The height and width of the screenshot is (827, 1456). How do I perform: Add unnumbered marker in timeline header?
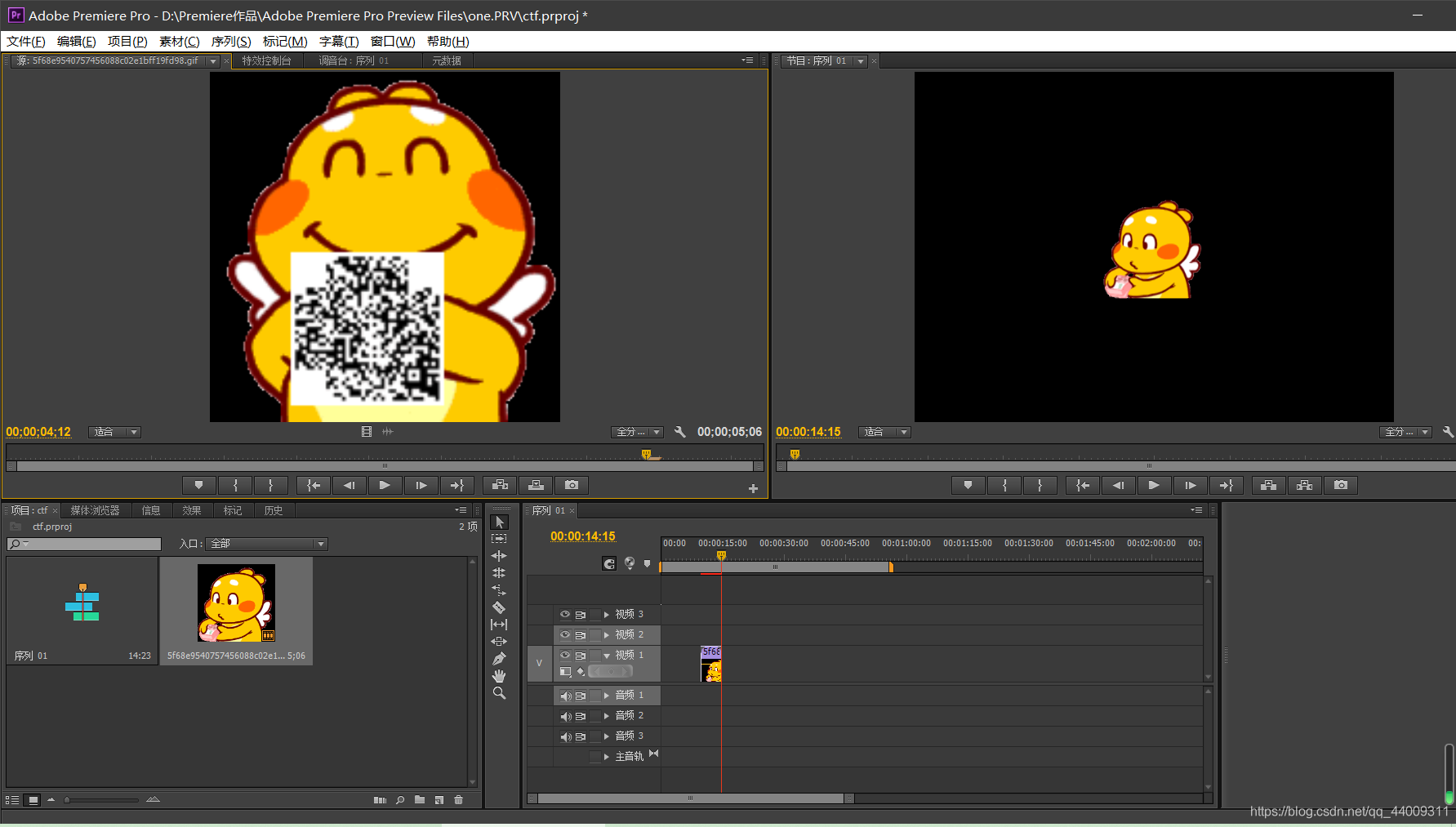pos(648,563)
